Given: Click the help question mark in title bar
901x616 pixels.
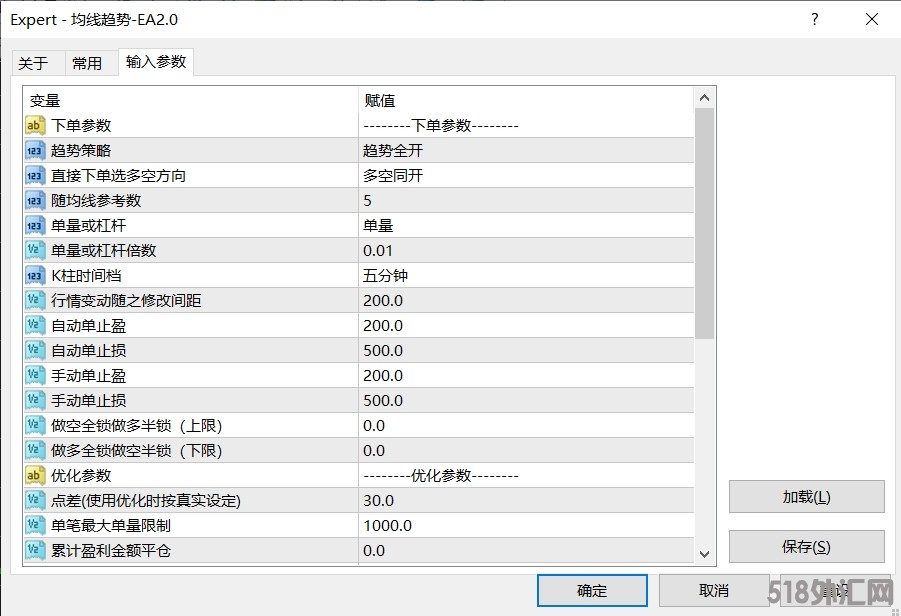Looking at the screenshot, I should [815, 20].
